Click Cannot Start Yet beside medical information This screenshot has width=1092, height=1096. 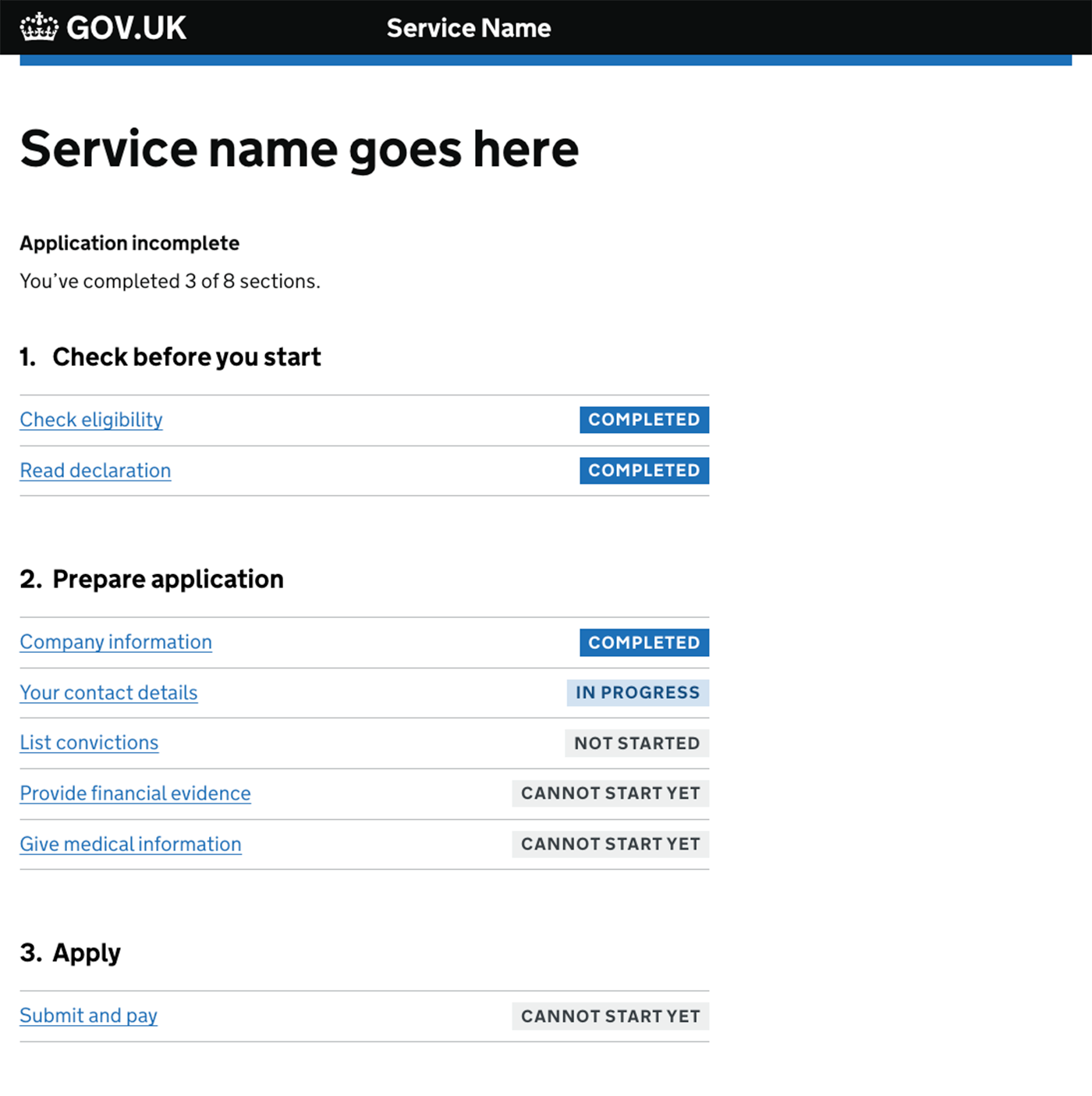pyautogui.click(x=610, y=844)
